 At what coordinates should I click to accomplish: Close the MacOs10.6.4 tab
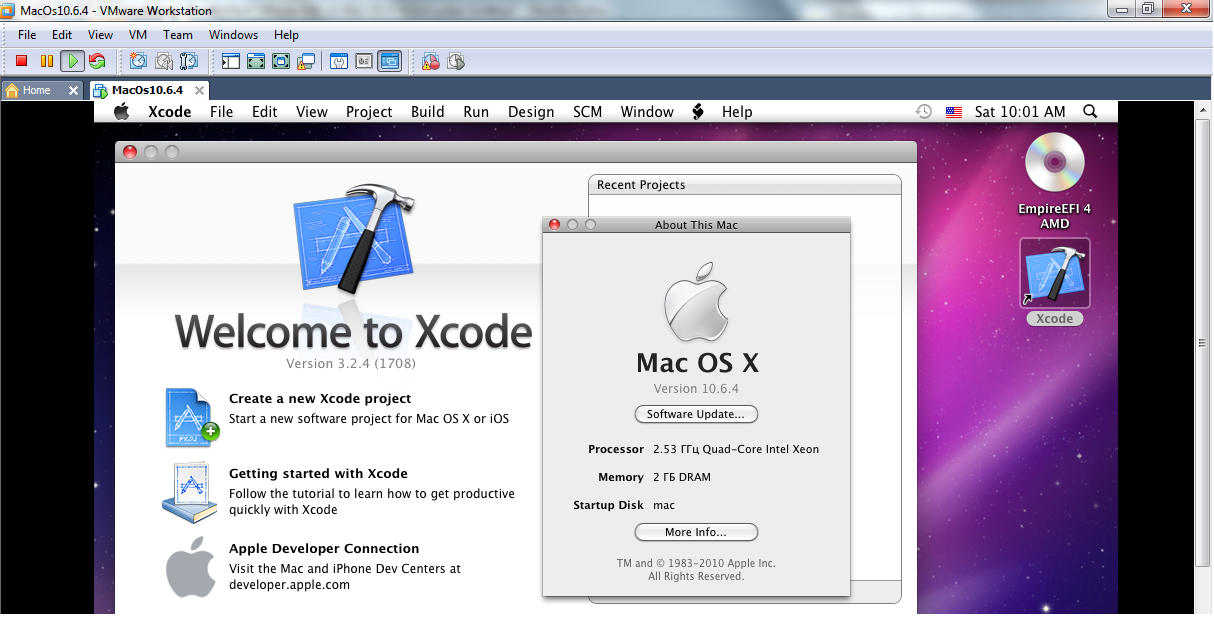click(x=199, y=90)
